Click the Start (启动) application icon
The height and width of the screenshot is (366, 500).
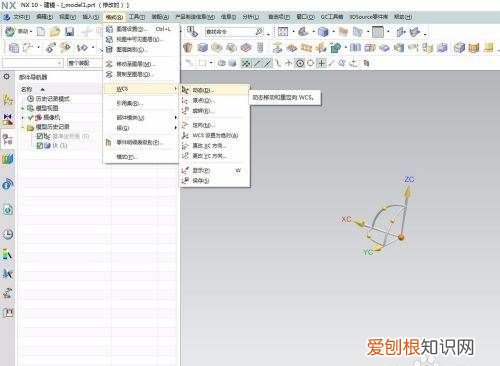(10, 32)
